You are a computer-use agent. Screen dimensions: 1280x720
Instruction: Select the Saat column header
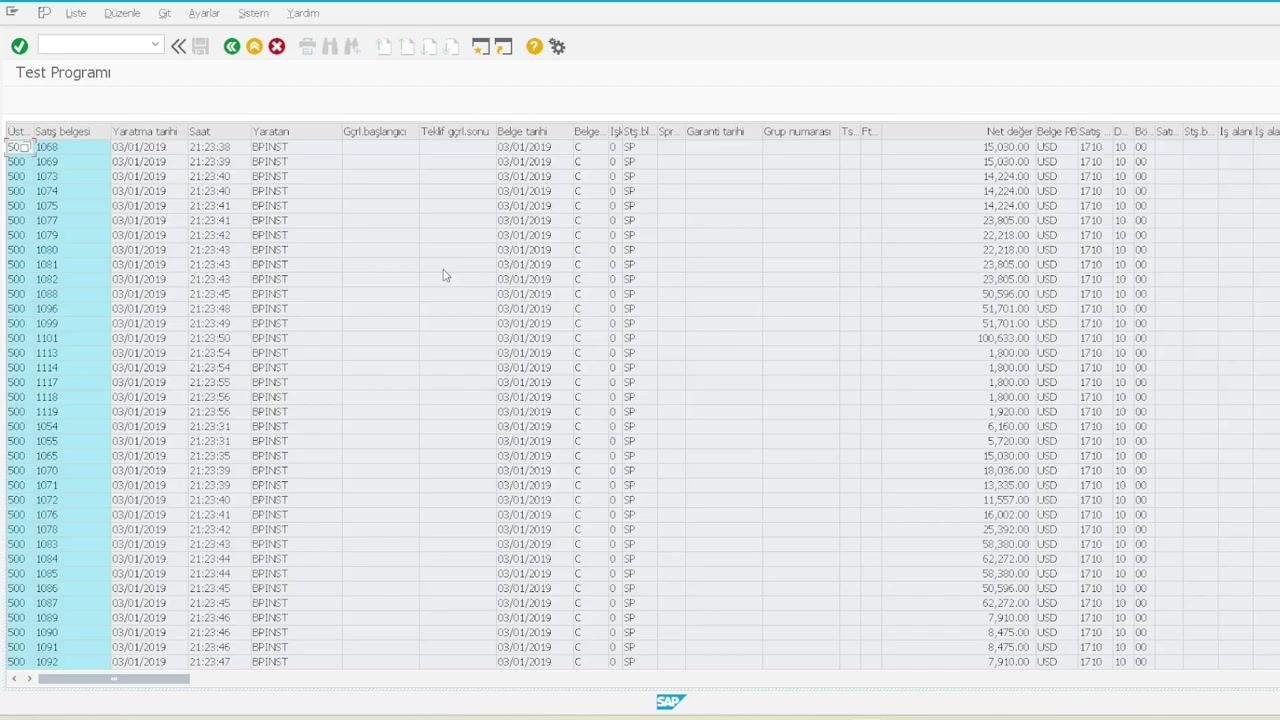(x=219, y=131)
